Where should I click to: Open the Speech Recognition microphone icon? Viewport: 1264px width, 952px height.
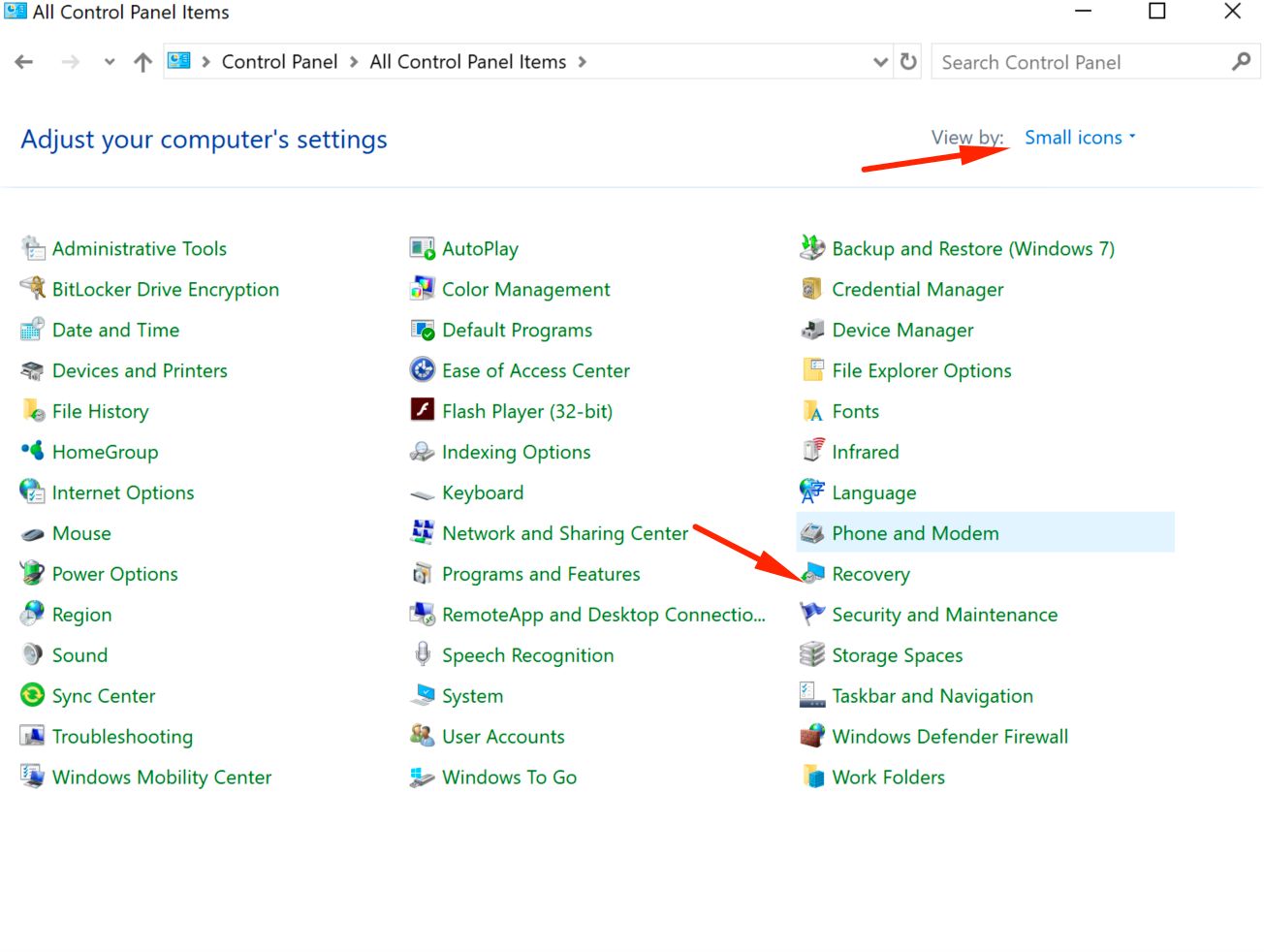pos(423,655)
